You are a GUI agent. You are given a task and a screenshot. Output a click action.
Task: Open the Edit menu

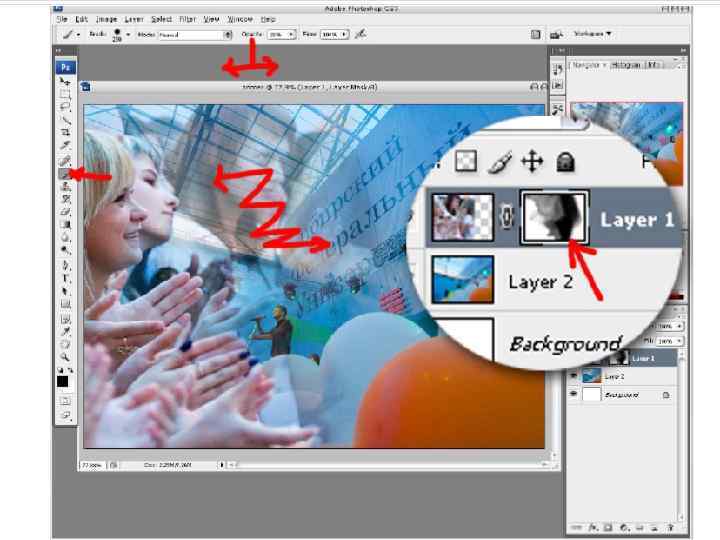(82, 19)
